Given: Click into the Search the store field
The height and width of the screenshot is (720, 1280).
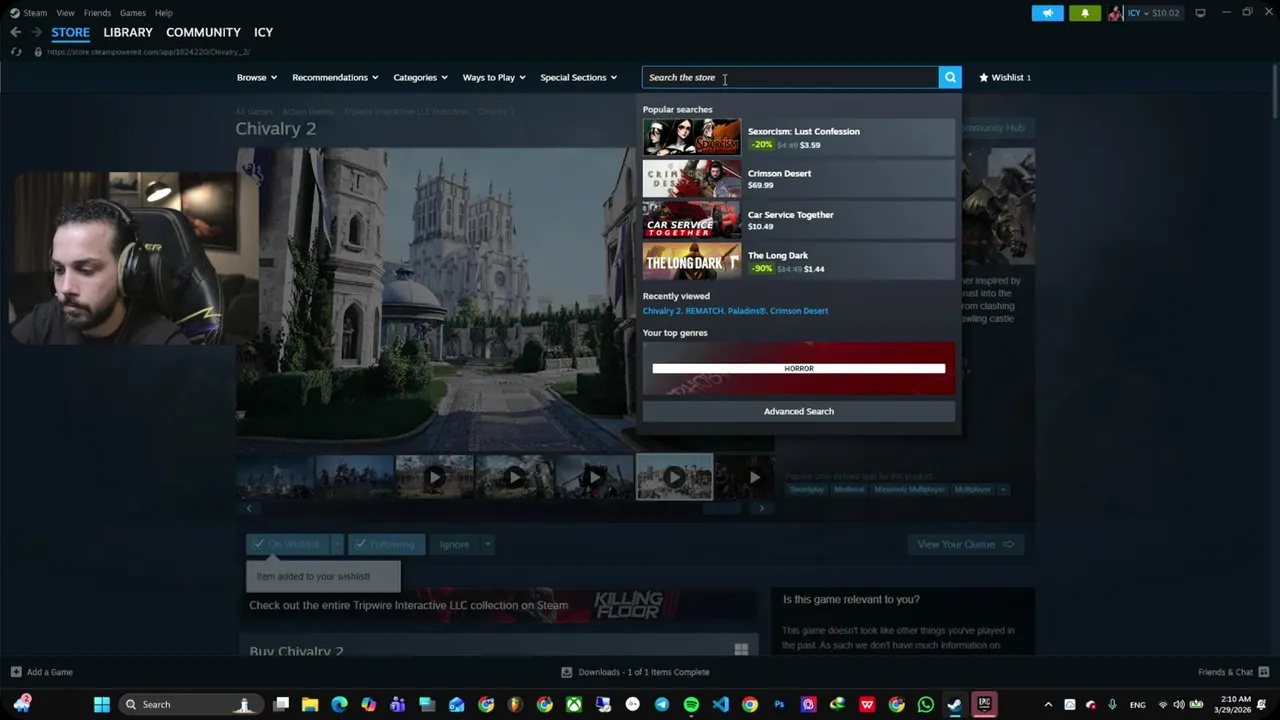Looking at the screenshot, I should (790, 77).
